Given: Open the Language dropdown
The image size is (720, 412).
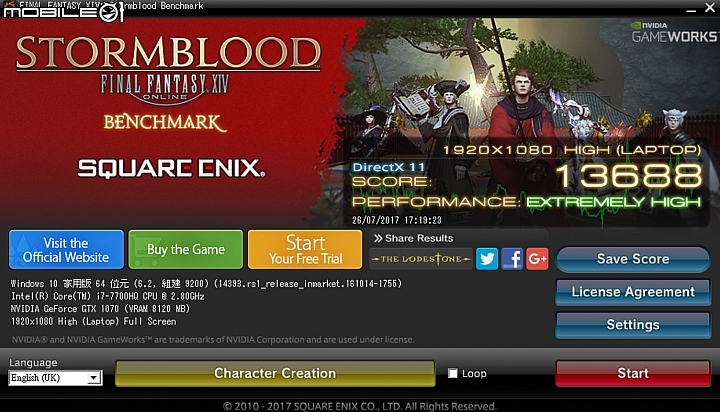Looking at the screenshot, I should pyautogui.click(x=55, y=378).
